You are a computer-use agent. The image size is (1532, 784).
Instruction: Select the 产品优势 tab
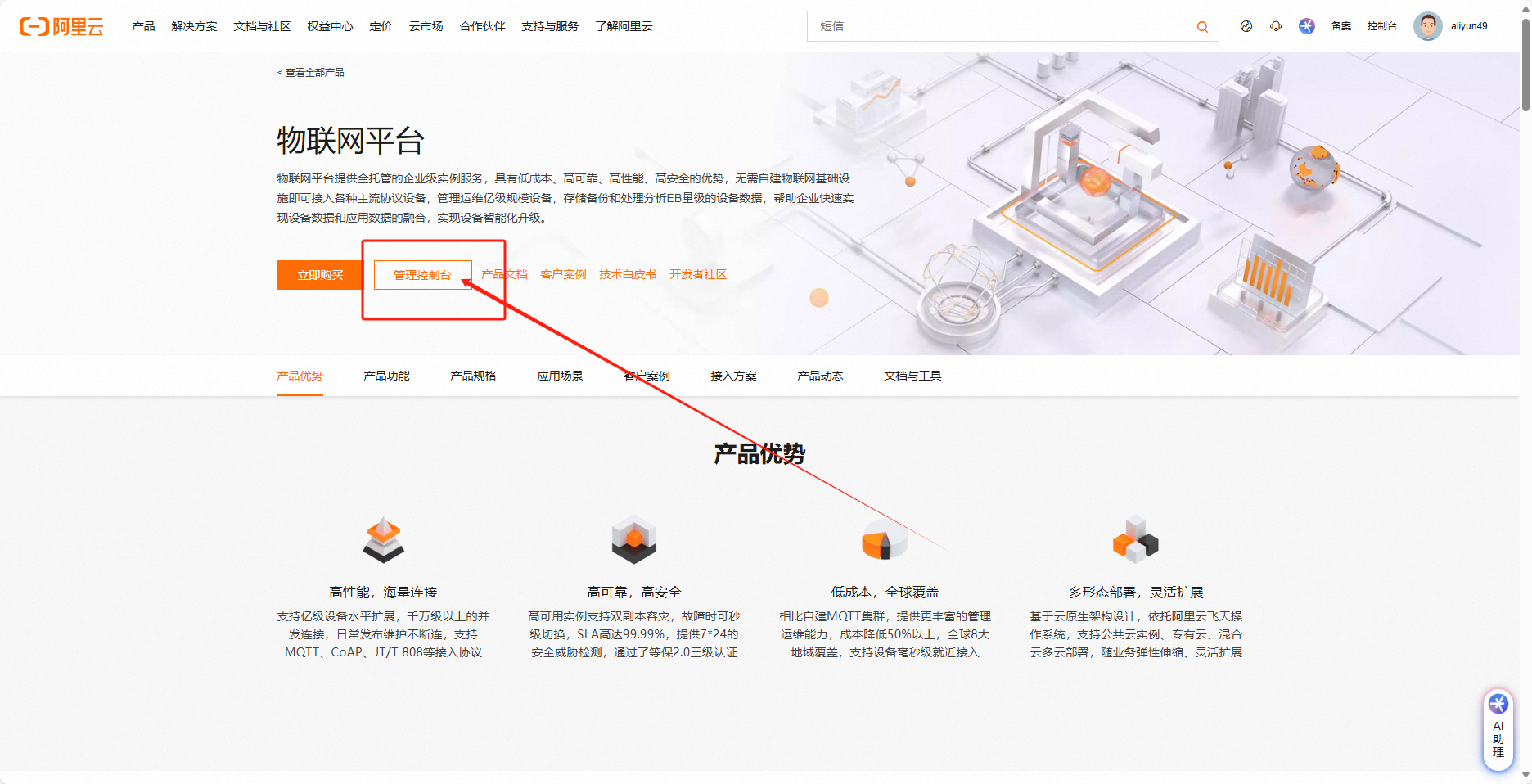coord(300,376)
